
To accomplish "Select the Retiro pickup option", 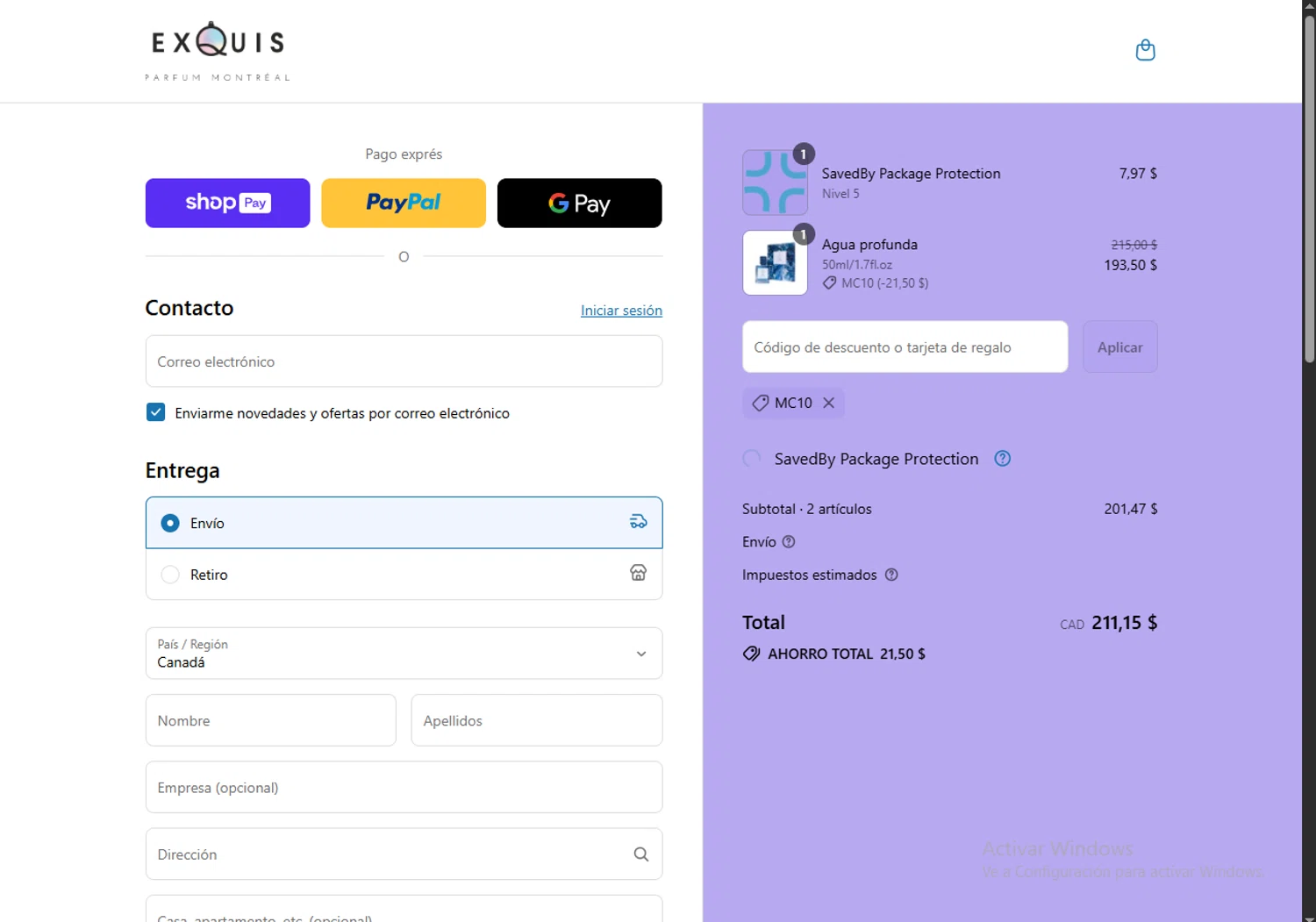I will click(404, 574).
